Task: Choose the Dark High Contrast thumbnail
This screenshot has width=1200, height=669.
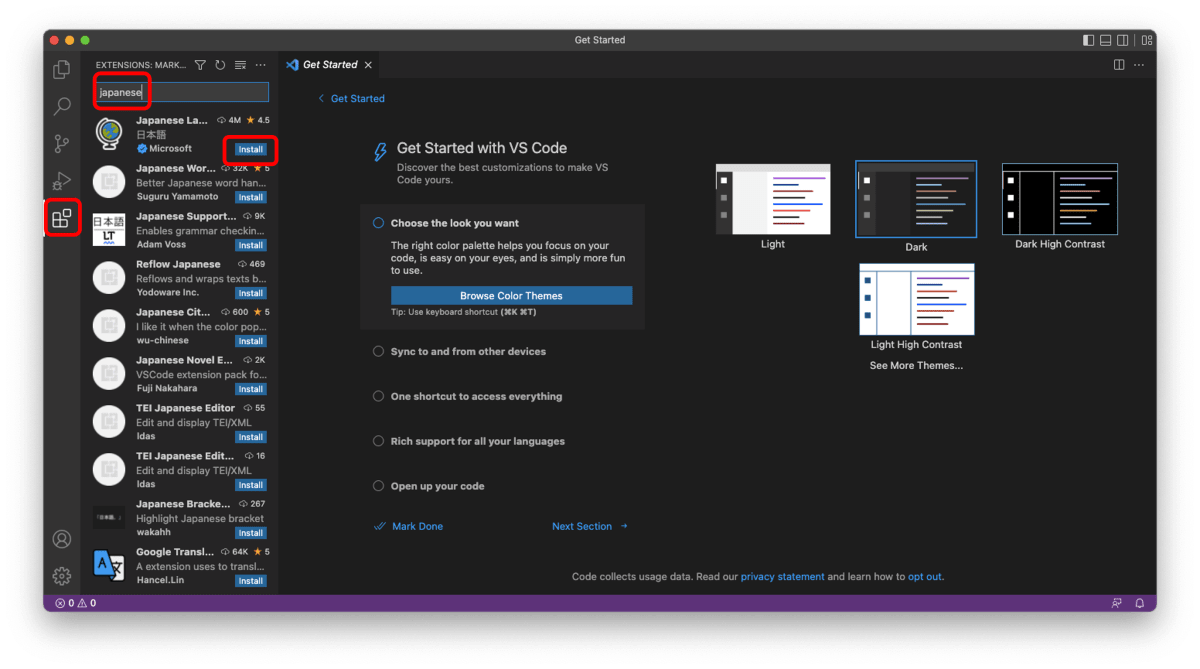Action: (x=1060, y=200)
